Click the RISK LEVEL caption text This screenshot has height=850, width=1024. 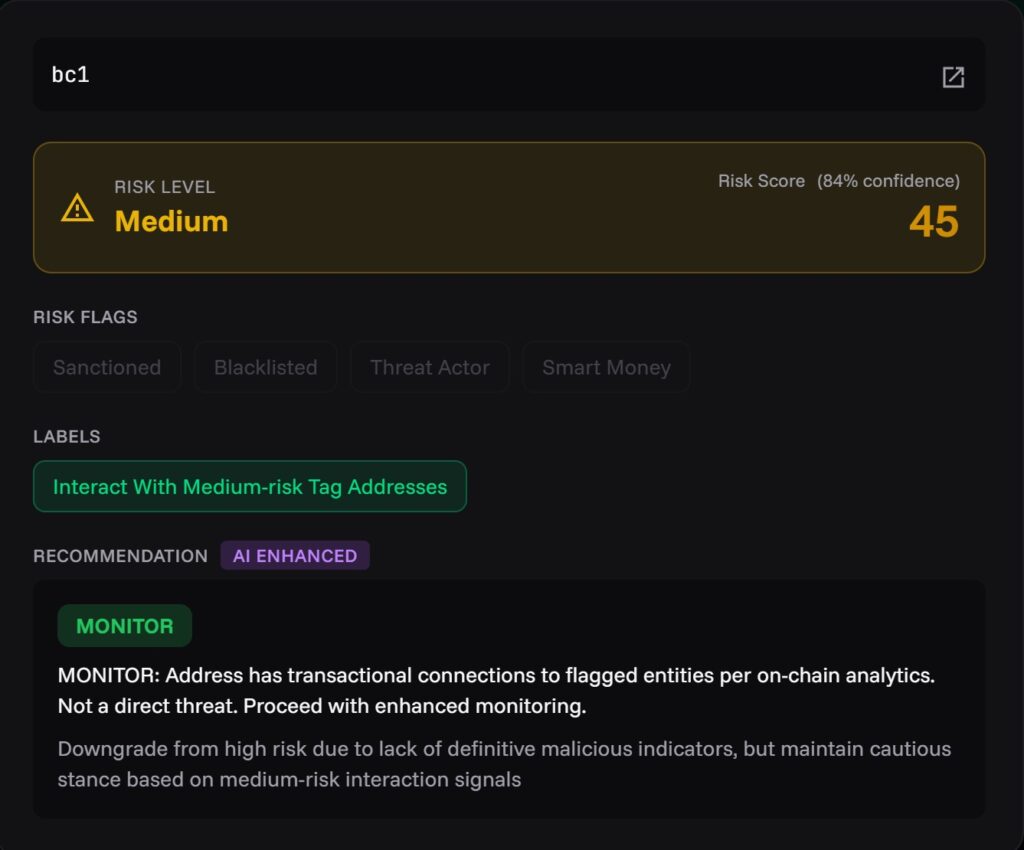click(x=164, y=187)
